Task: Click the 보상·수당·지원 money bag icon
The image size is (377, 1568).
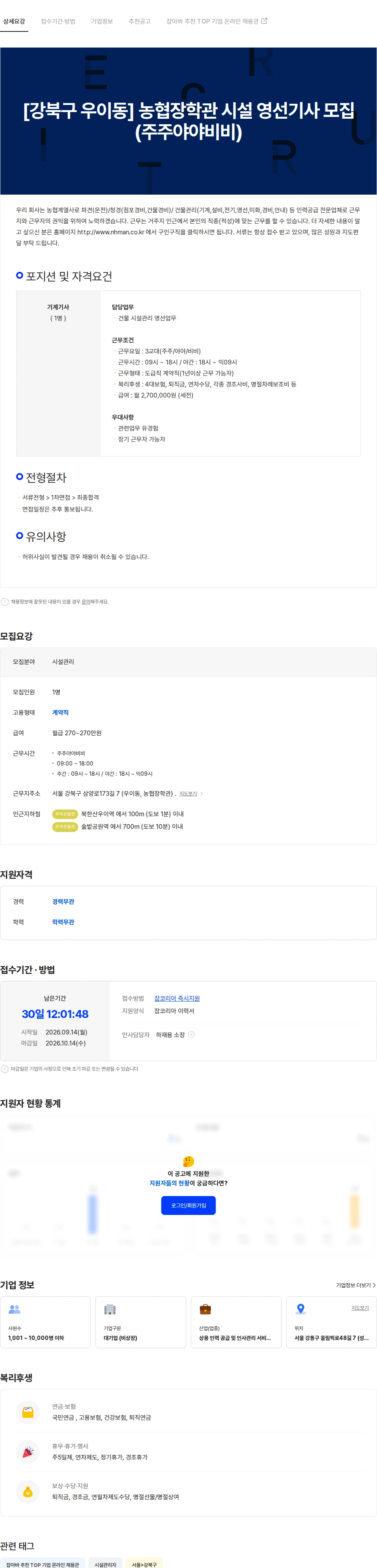Action: [x=28, y=1492]
